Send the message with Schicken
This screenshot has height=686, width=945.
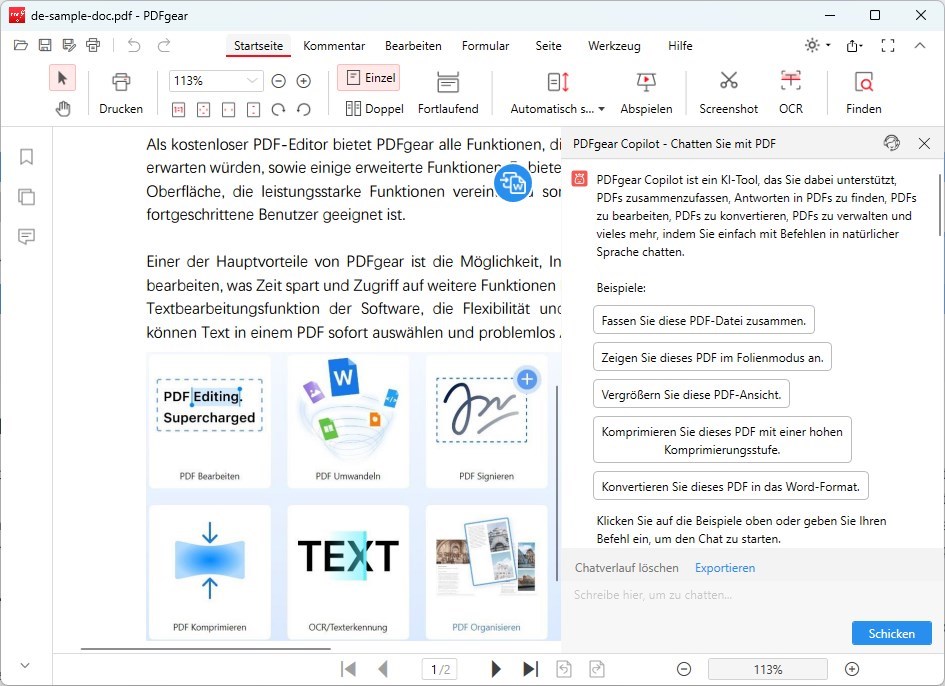click(891, 633)
